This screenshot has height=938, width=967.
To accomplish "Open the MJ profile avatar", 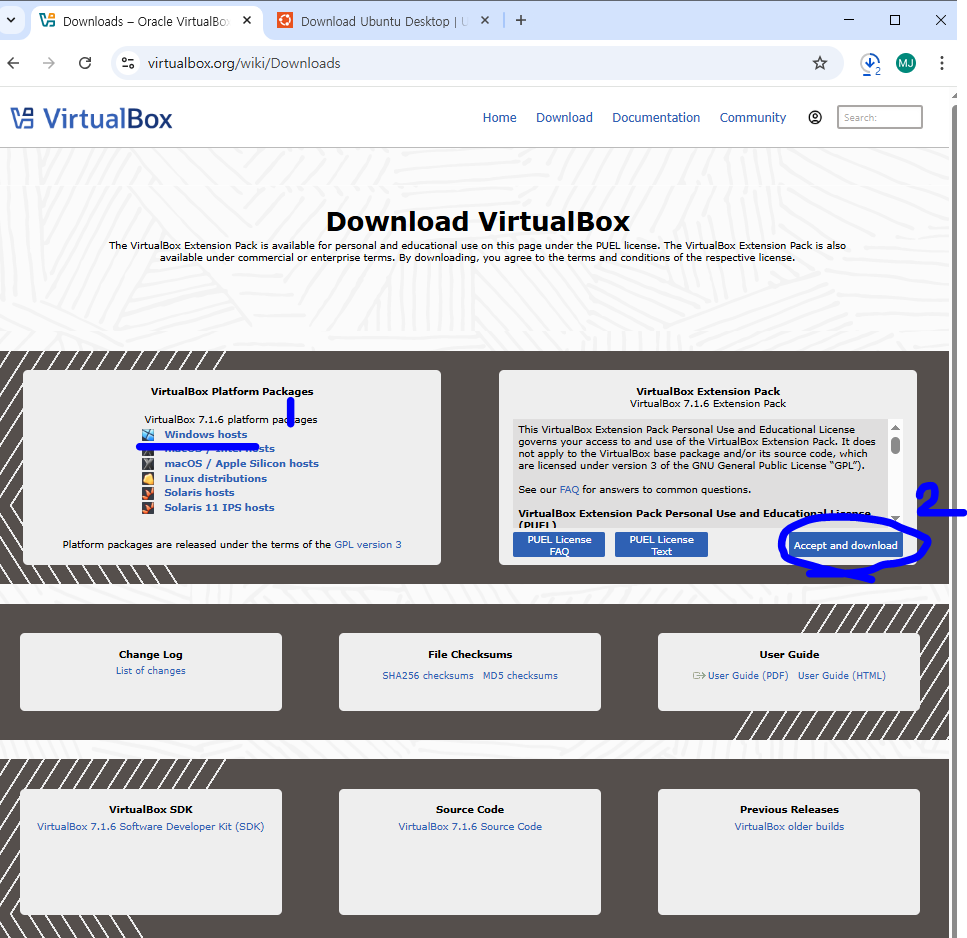I will tap(906, 63).
